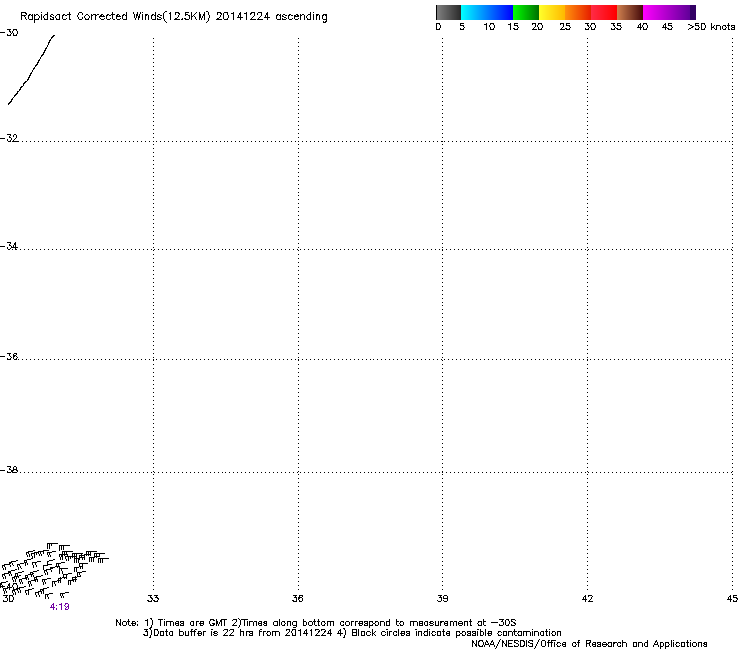Click the latitude label "-38"
Image resolution: width=740 pixels, height=650 pixels.
point(9,470)
